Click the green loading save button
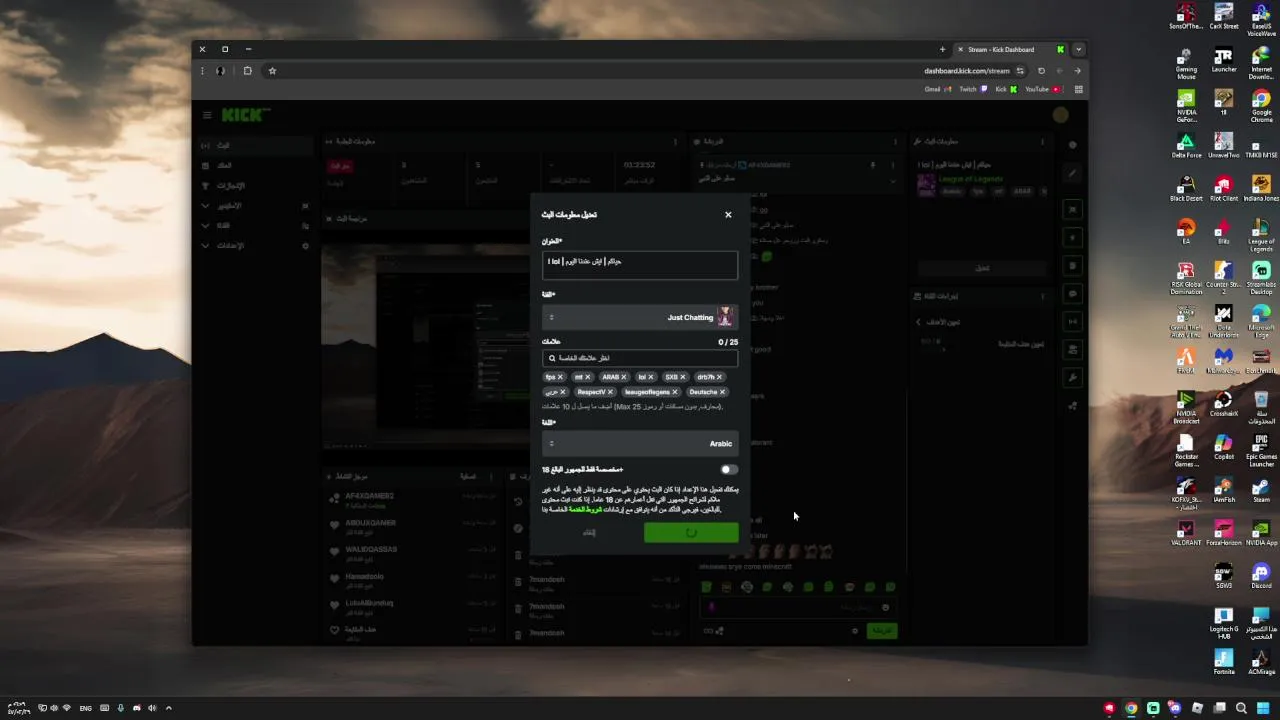 point(691,533)
